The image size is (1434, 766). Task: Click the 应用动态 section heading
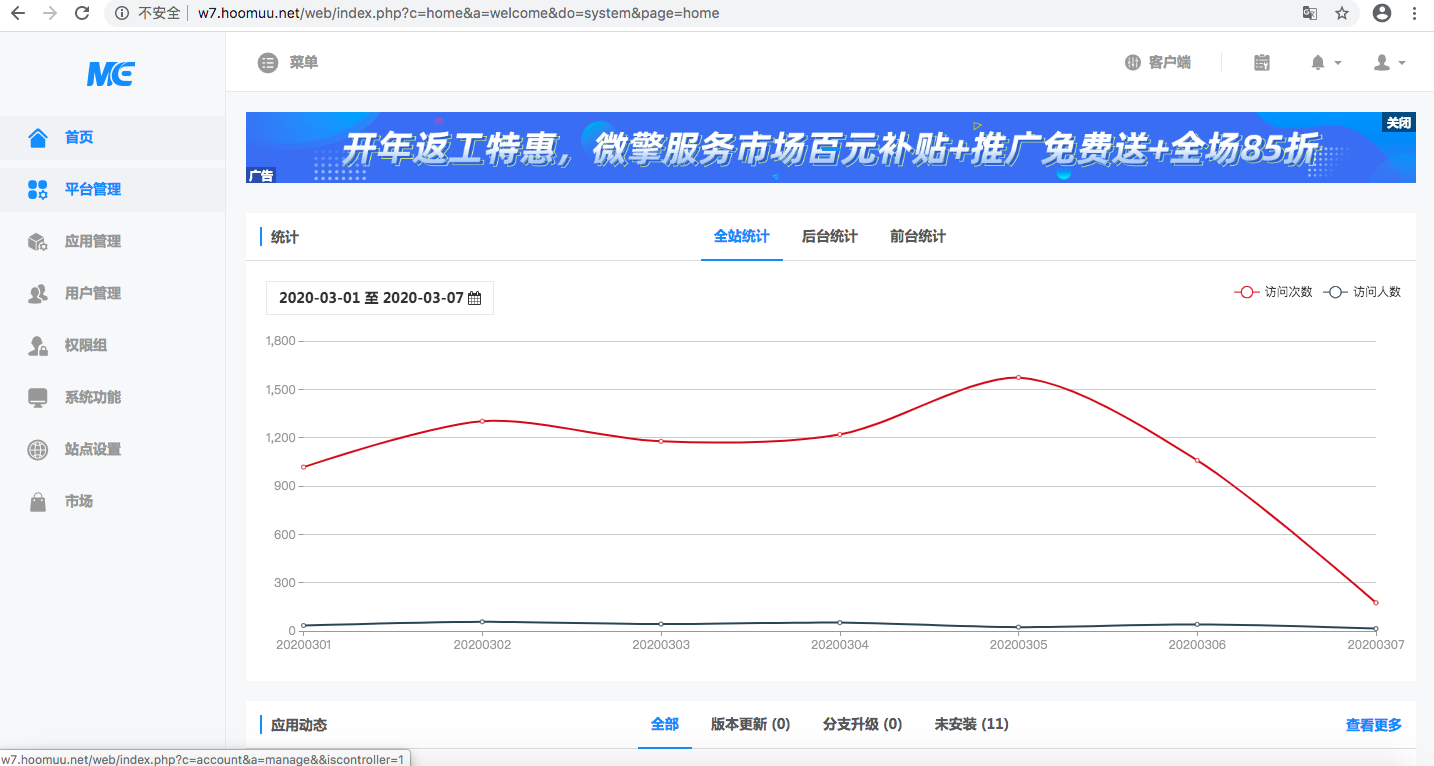299,725
